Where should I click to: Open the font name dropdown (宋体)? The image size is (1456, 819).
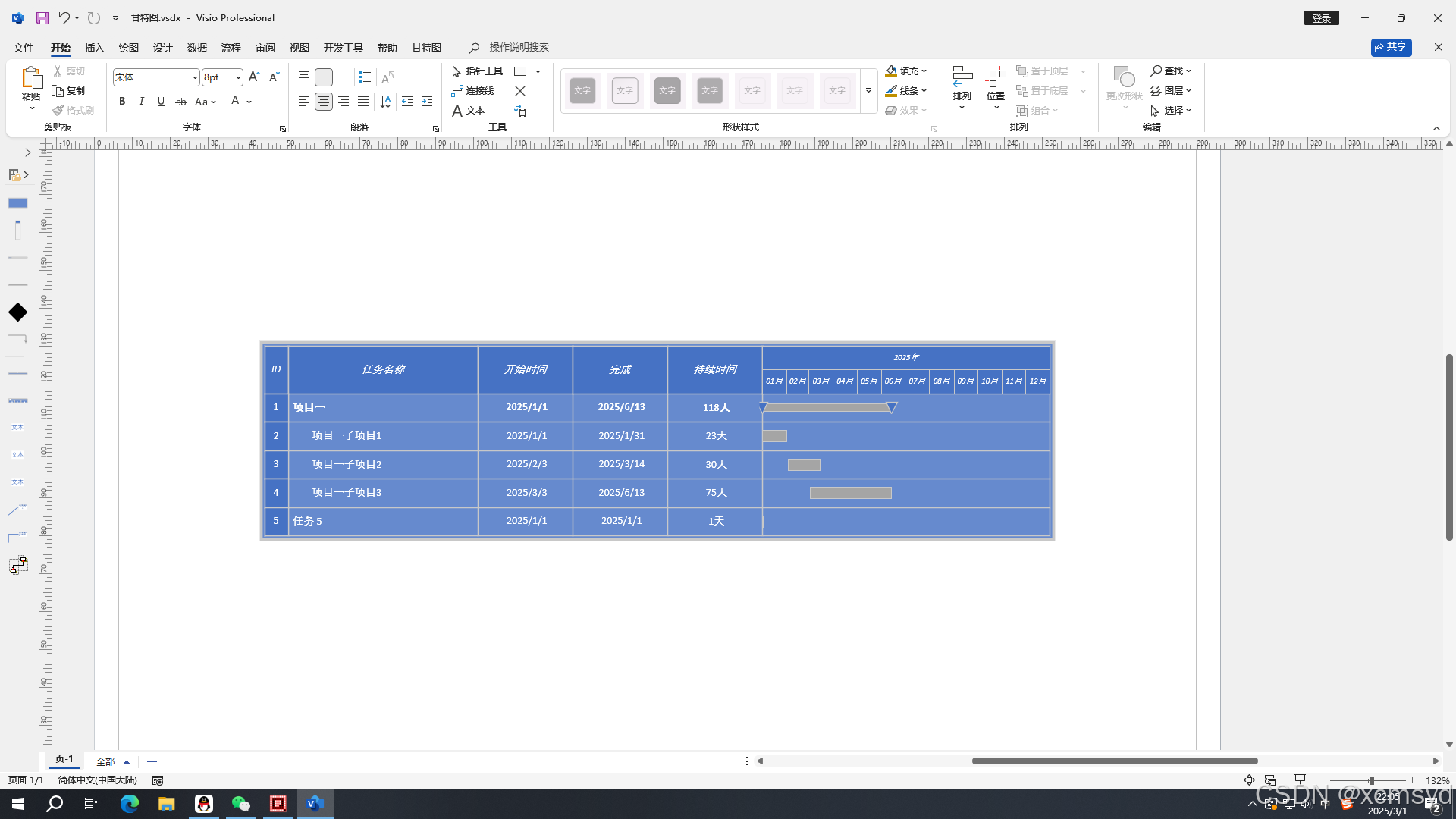click(195, 77)
